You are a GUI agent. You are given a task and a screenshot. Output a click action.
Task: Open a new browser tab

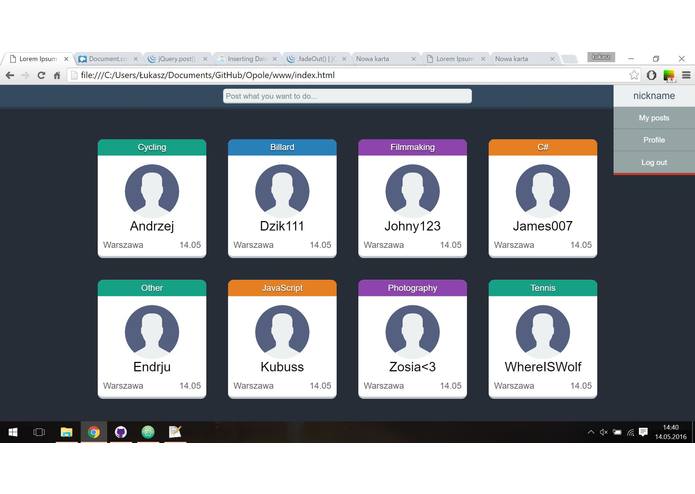pos(569,59)
